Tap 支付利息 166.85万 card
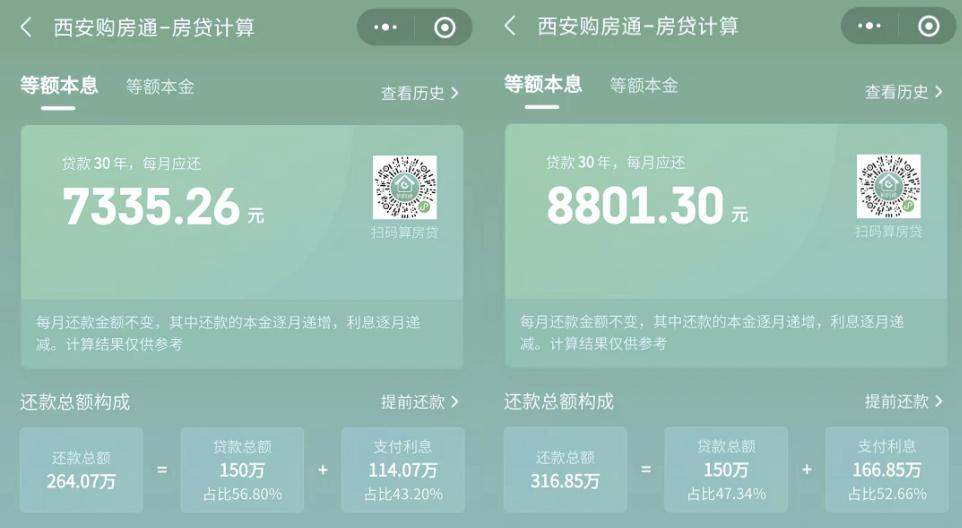962x528 pixels. tap(887, 469)
